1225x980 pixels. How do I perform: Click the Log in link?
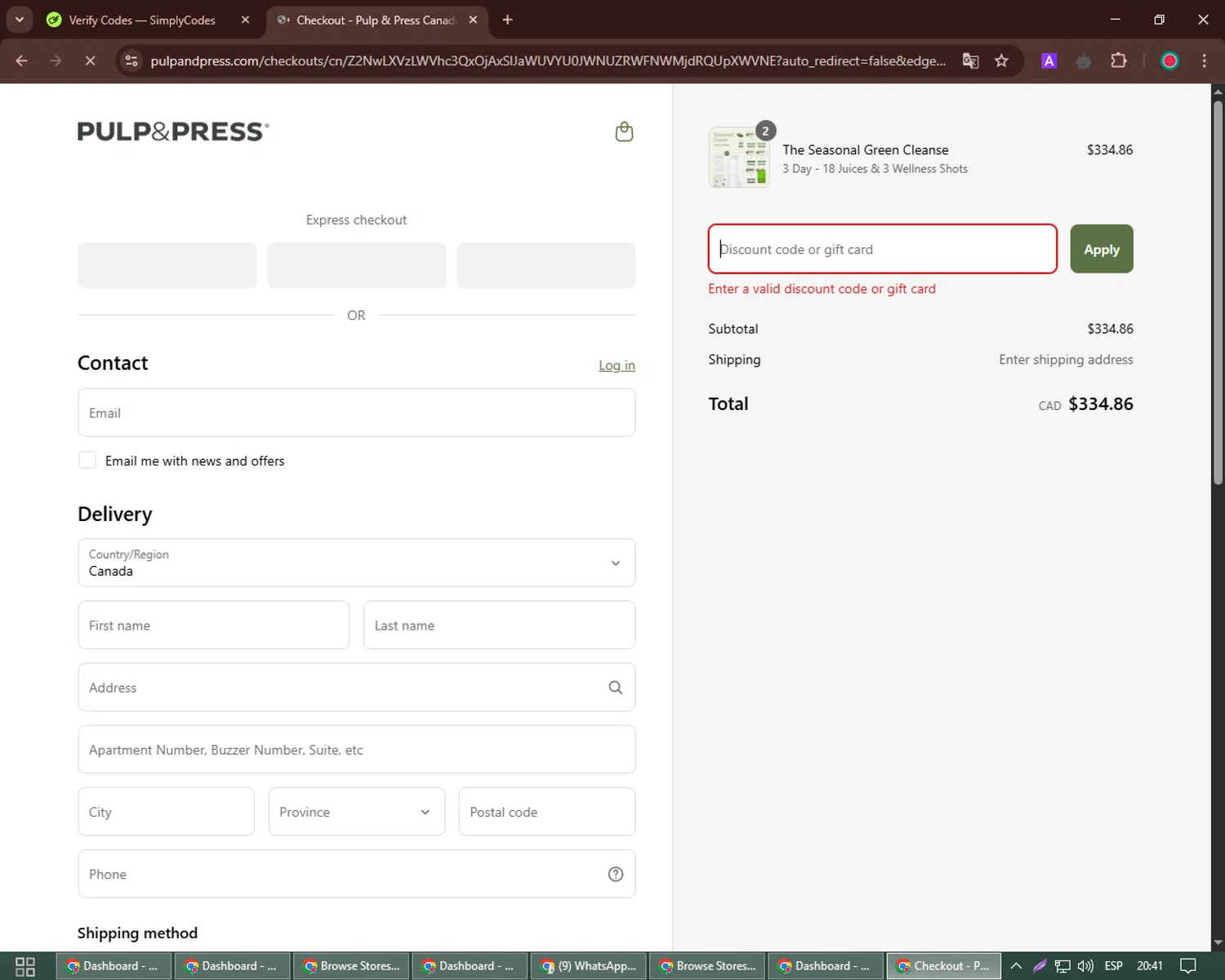tap(617, 365)
